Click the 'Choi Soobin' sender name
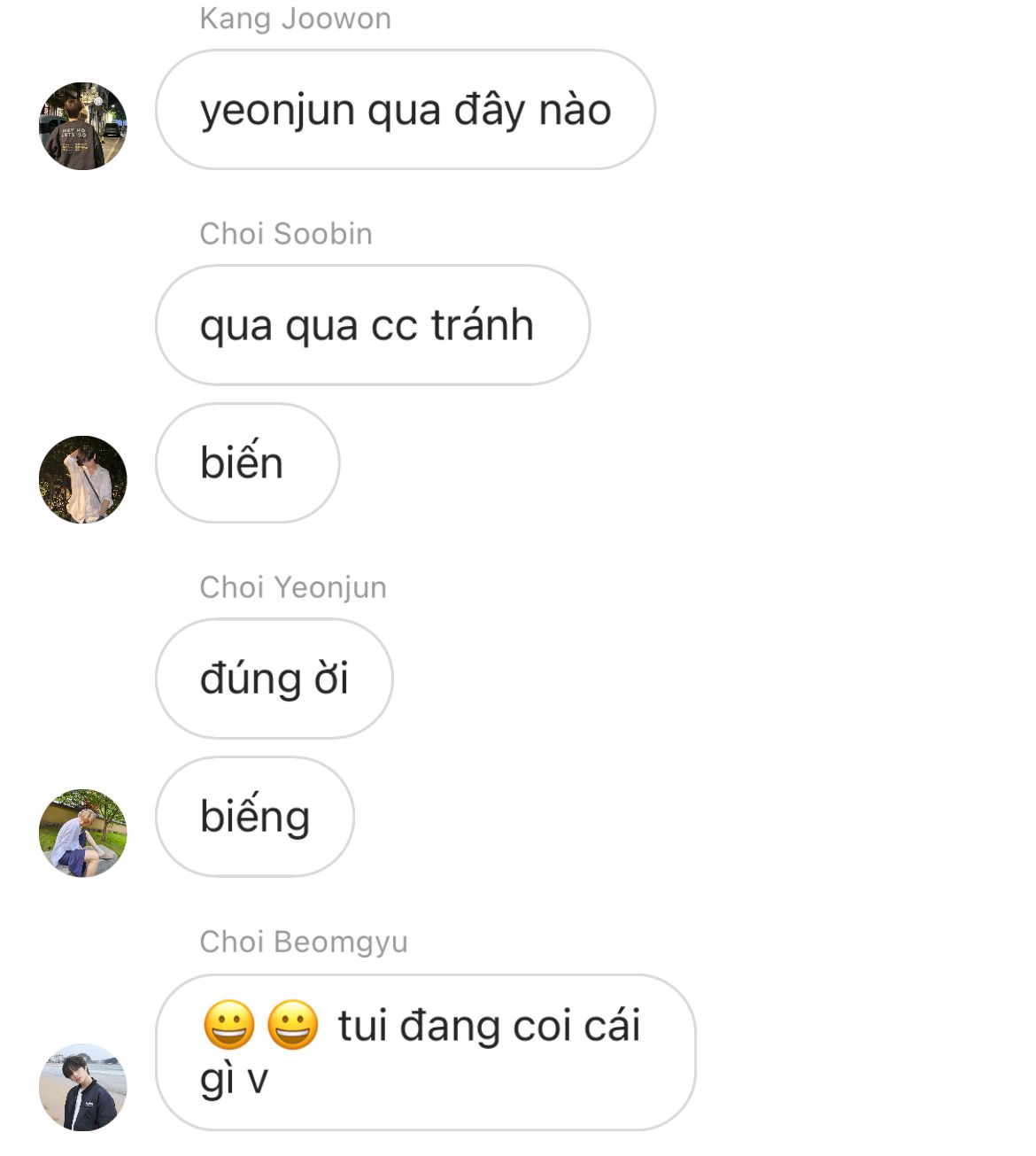The height and width of the screenshot is (1156, 1036). [286, 234]
